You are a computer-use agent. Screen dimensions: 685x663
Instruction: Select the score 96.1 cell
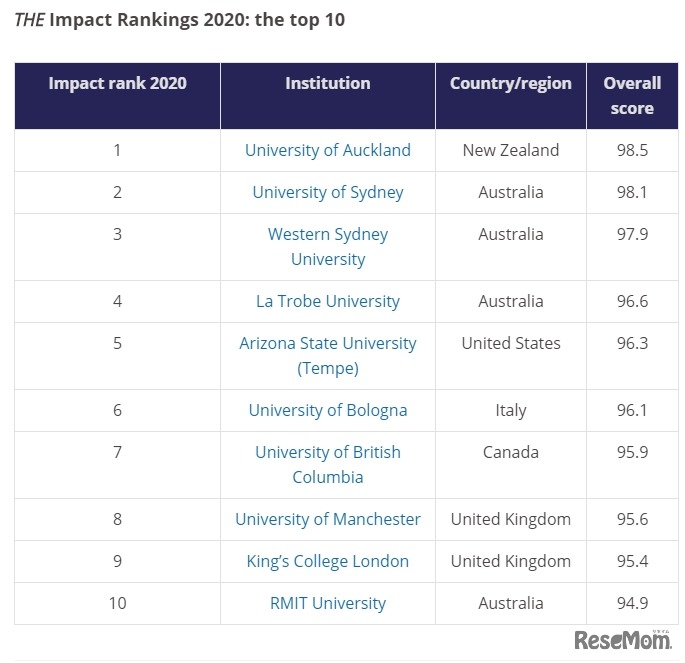tap(632, 411)
